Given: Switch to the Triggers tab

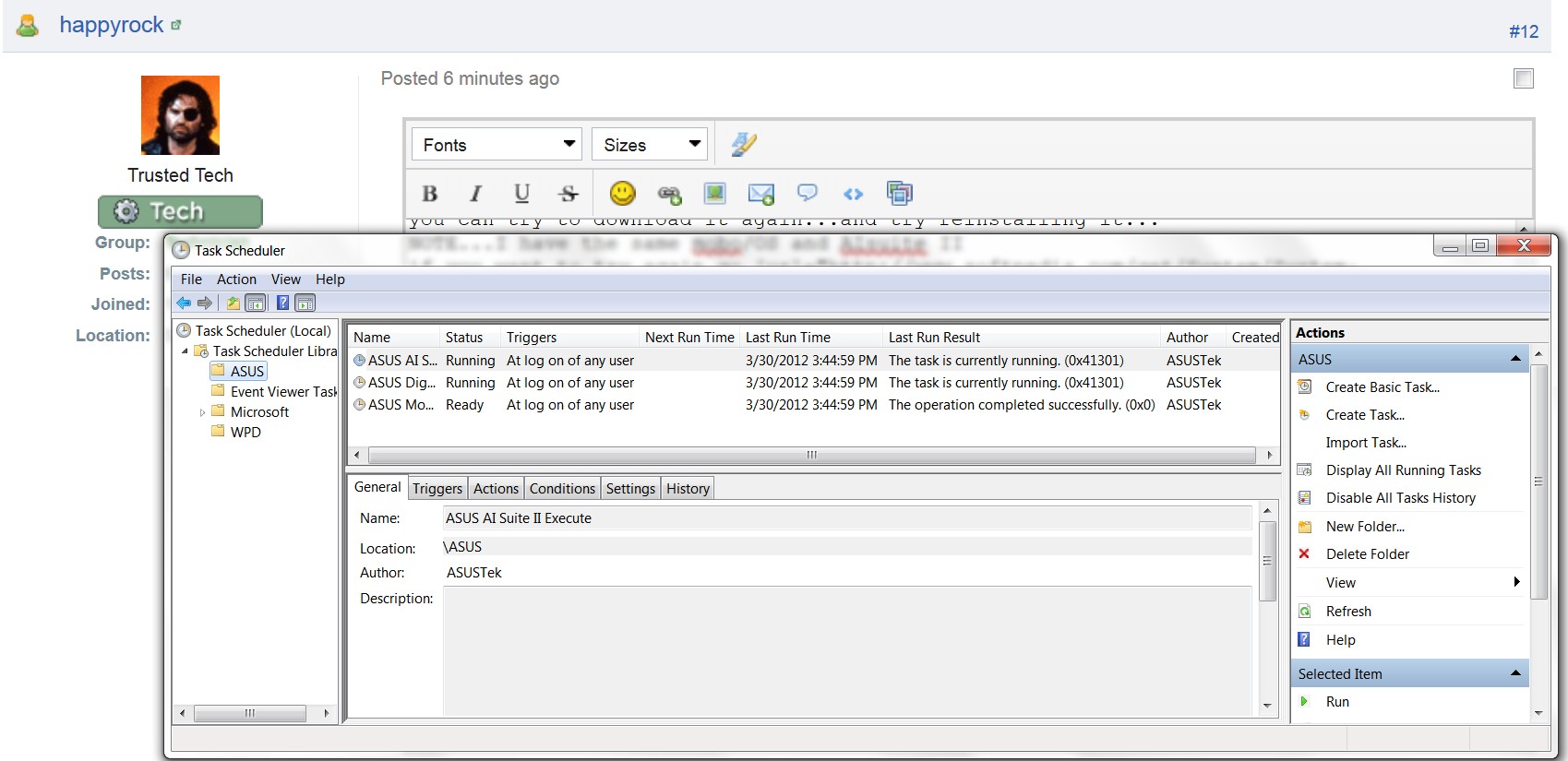Looking at the screenshot, I should click(x=437, y=489).
